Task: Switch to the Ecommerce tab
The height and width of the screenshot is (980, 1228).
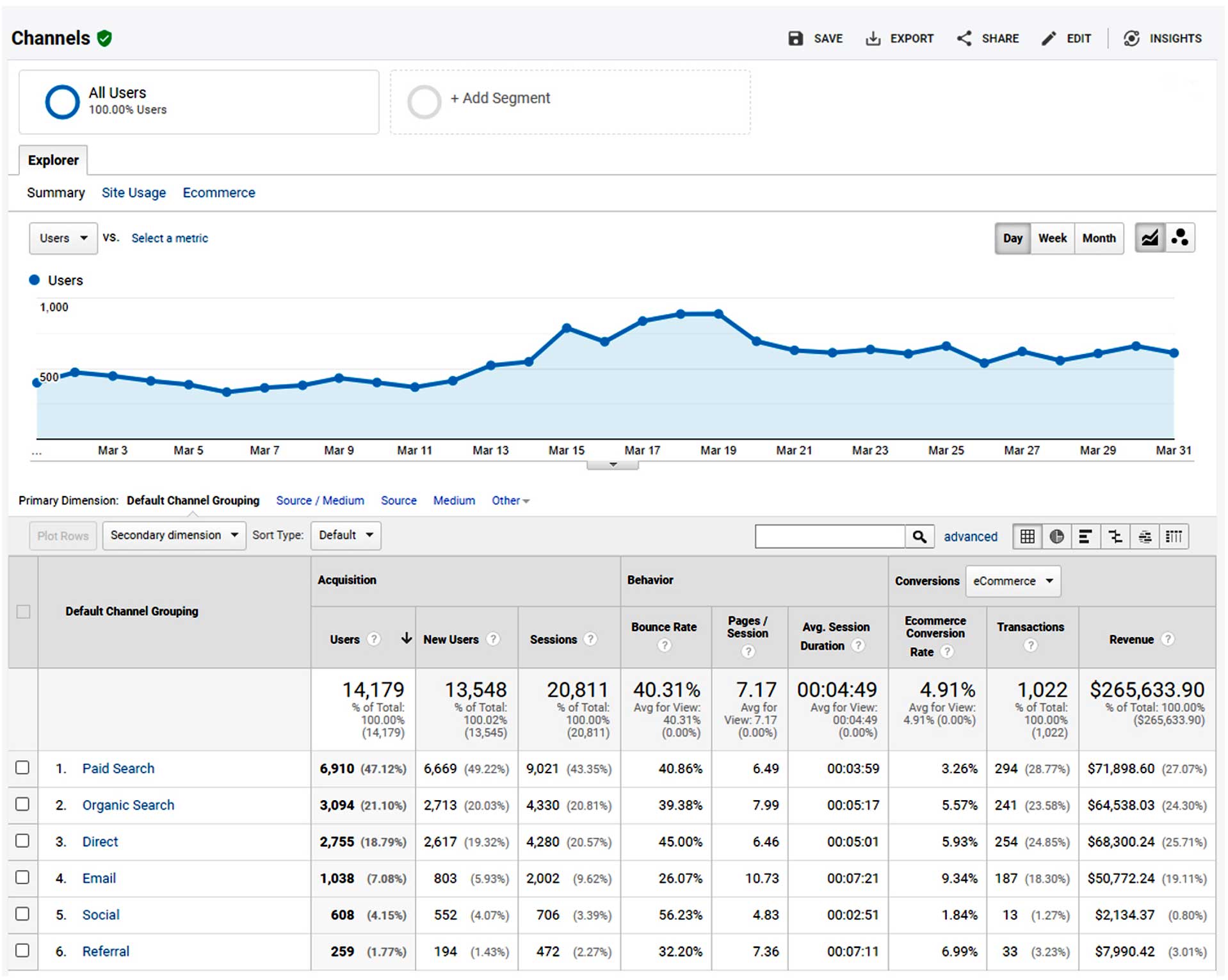Action: click(218, 193)
